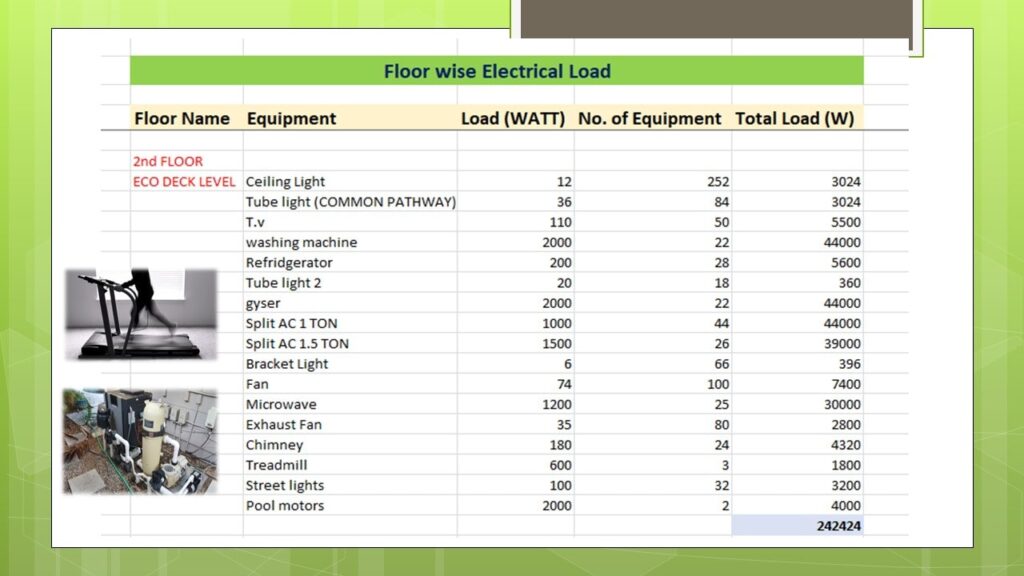Click the red '2nd FLOOR' label
Screen dimensions: 1024x576
click(168, 161)
